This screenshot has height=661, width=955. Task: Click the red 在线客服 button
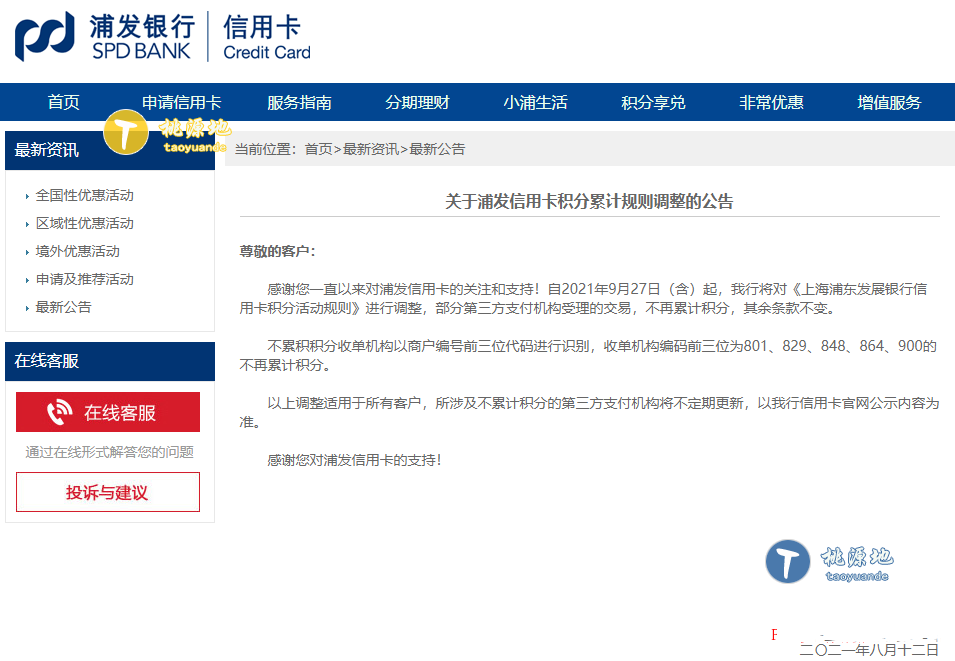click(108, 412)
